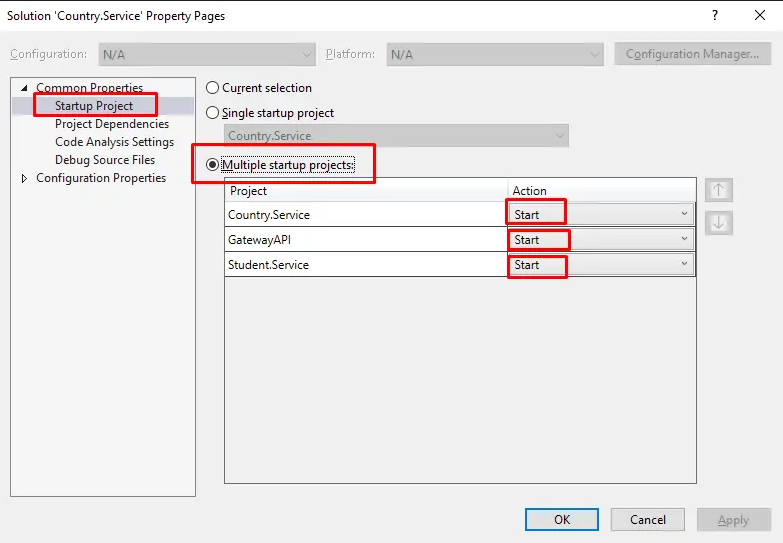Viewport: 783px width, 543px height.
Task: Click the move up arrow icon
Action: tap(717, 191)
